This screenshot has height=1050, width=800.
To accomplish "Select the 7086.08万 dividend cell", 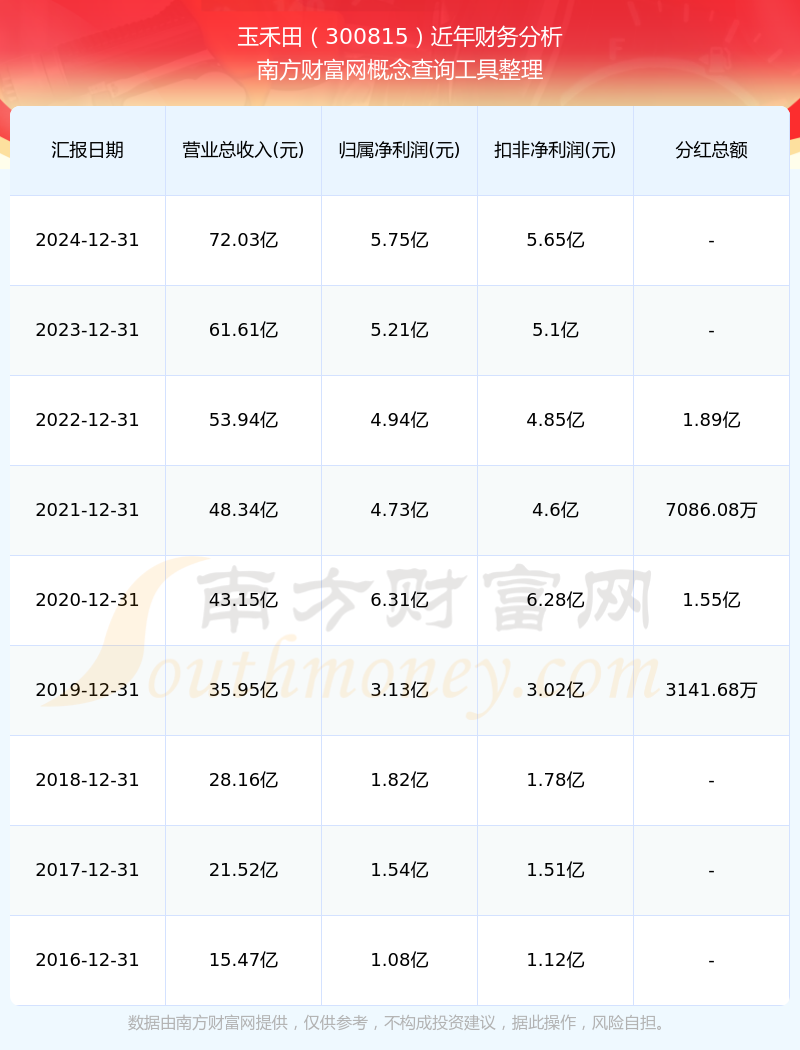I will [712, 511].
